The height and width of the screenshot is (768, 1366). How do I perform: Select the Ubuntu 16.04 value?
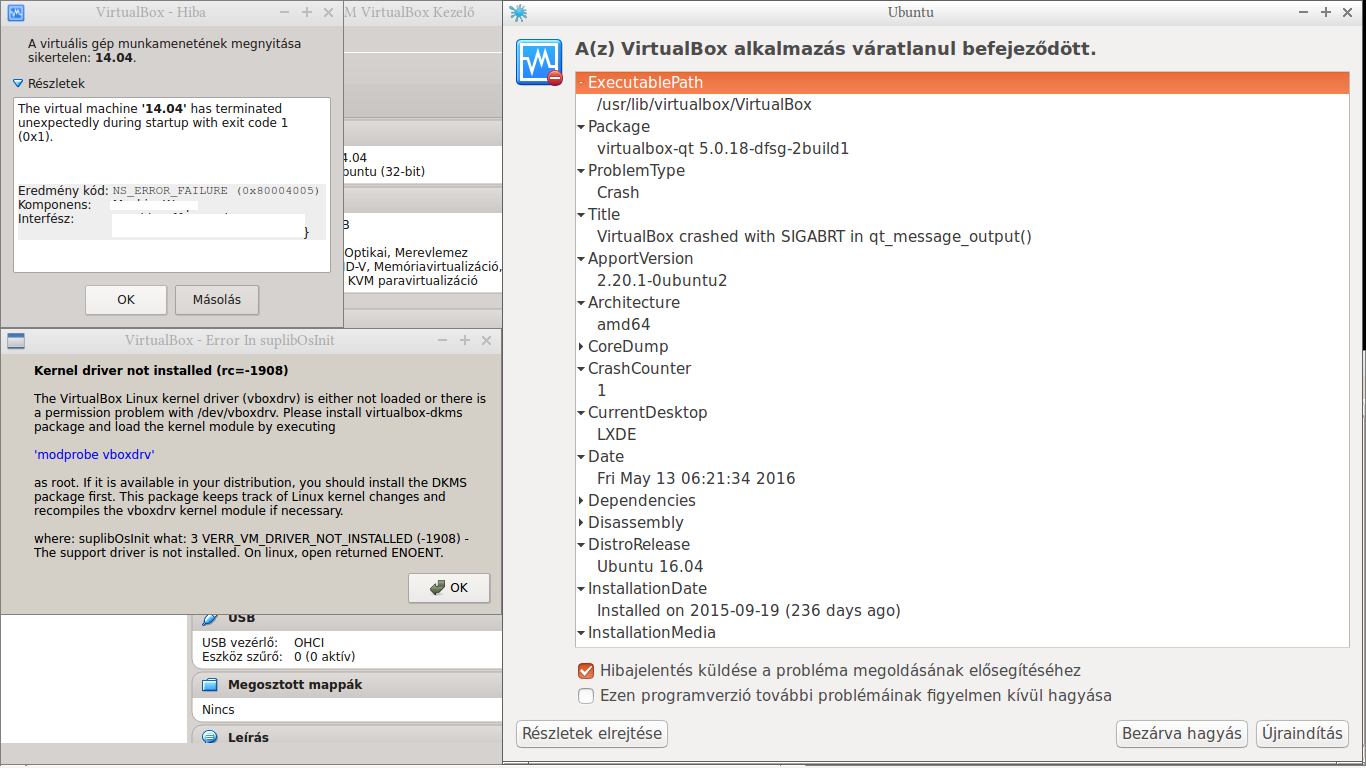650,567
